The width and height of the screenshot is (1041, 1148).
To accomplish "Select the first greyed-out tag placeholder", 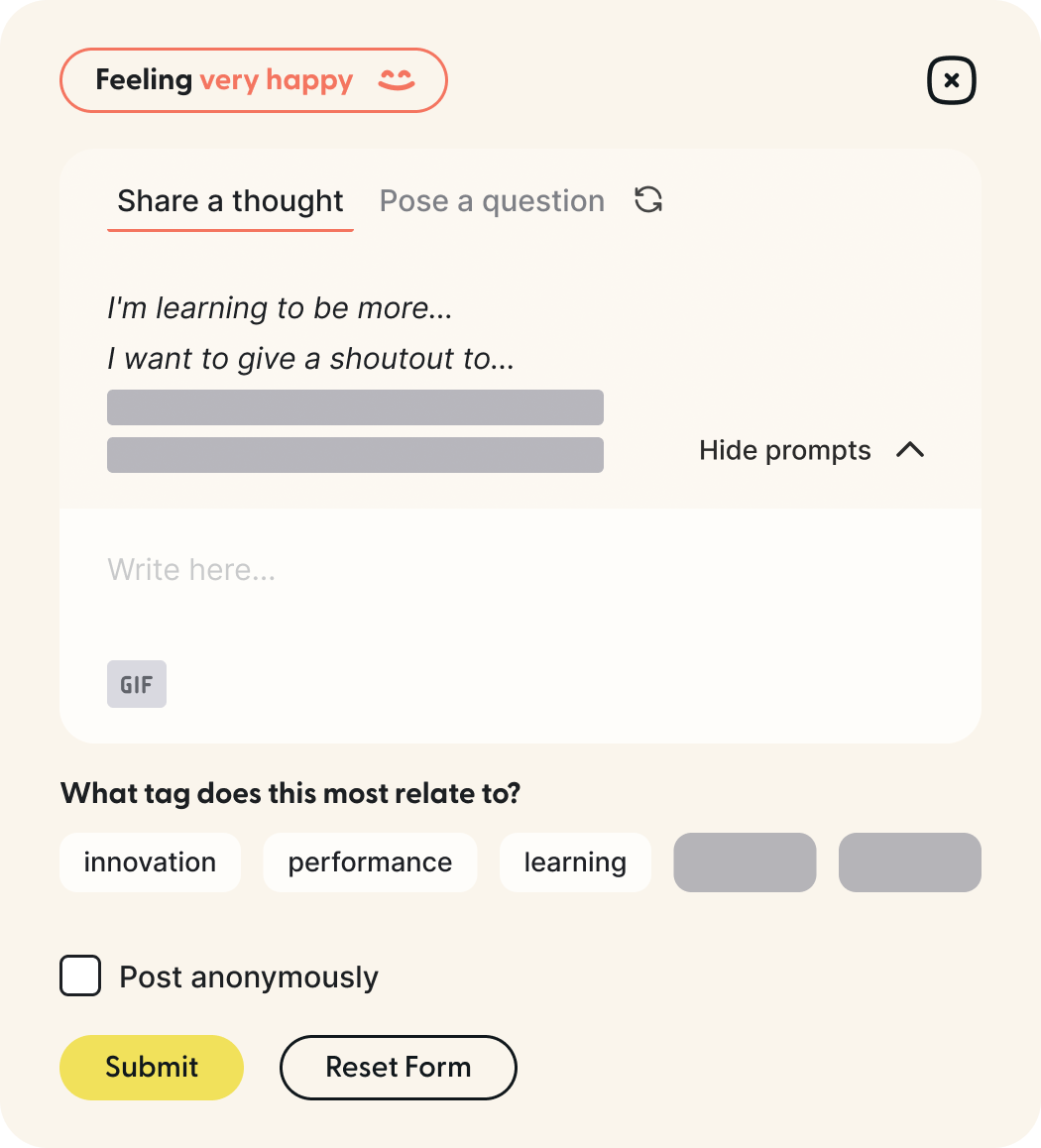I will click(745, 862).
